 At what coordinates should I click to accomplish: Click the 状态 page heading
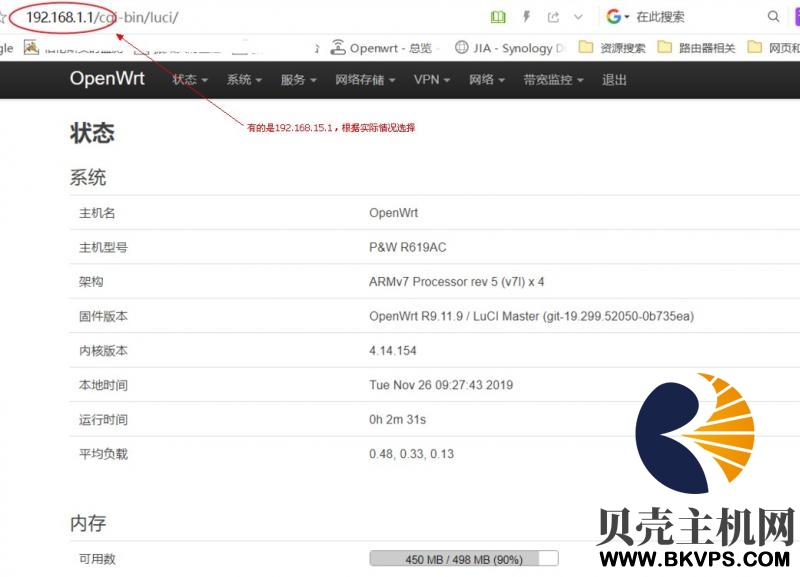(x=92, y=133)
